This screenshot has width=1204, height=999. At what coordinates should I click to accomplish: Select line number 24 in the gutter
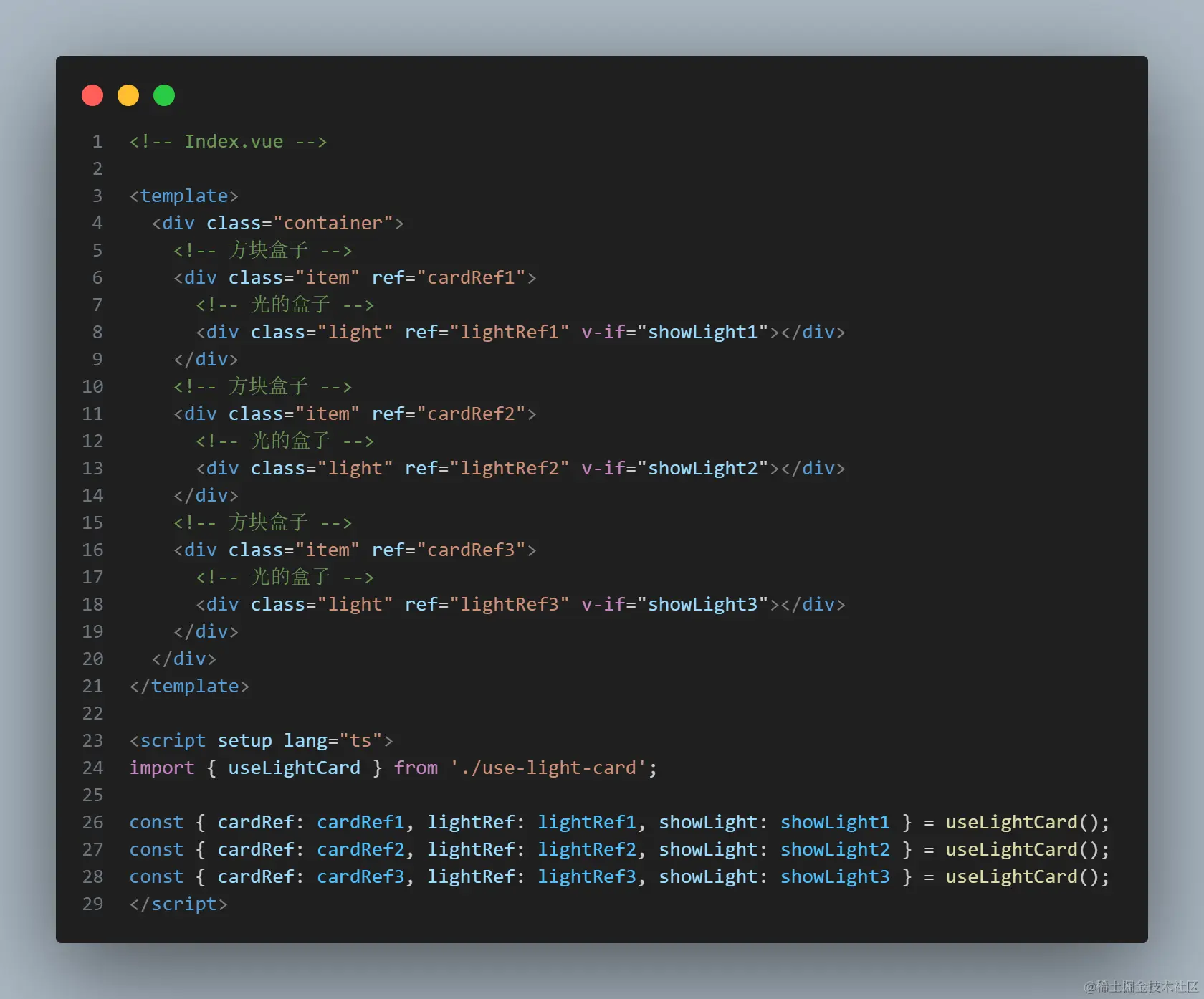pos(92,768)
